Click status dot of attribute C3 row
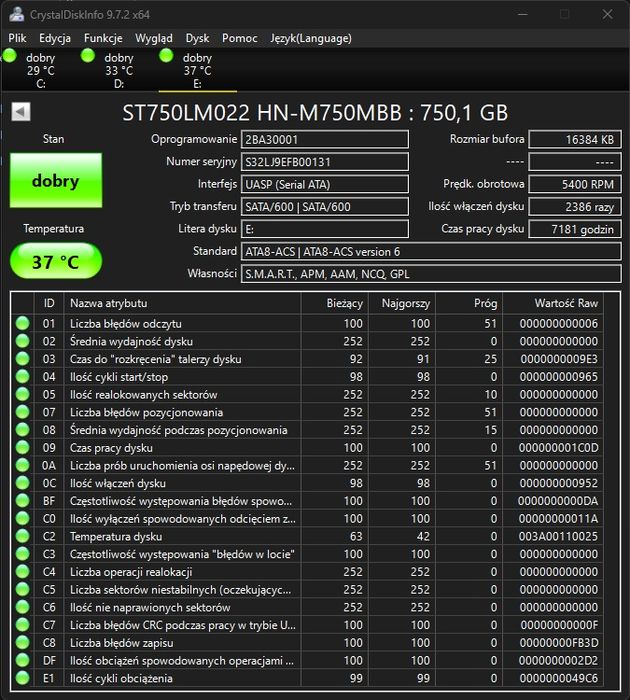Screen dimensions: 630x700 (22, 554)
